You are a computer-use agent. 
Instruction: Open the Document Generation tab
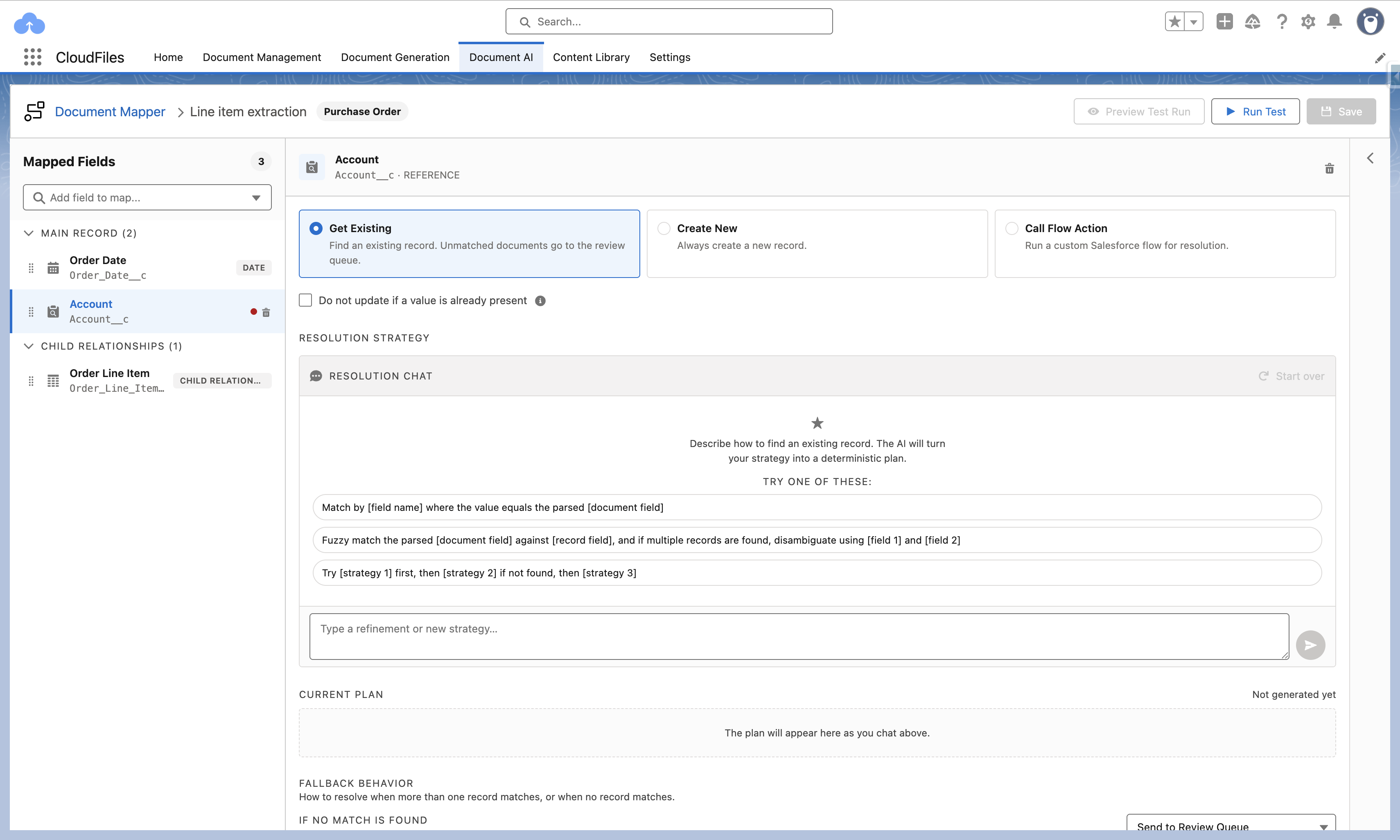pos(395,57)
